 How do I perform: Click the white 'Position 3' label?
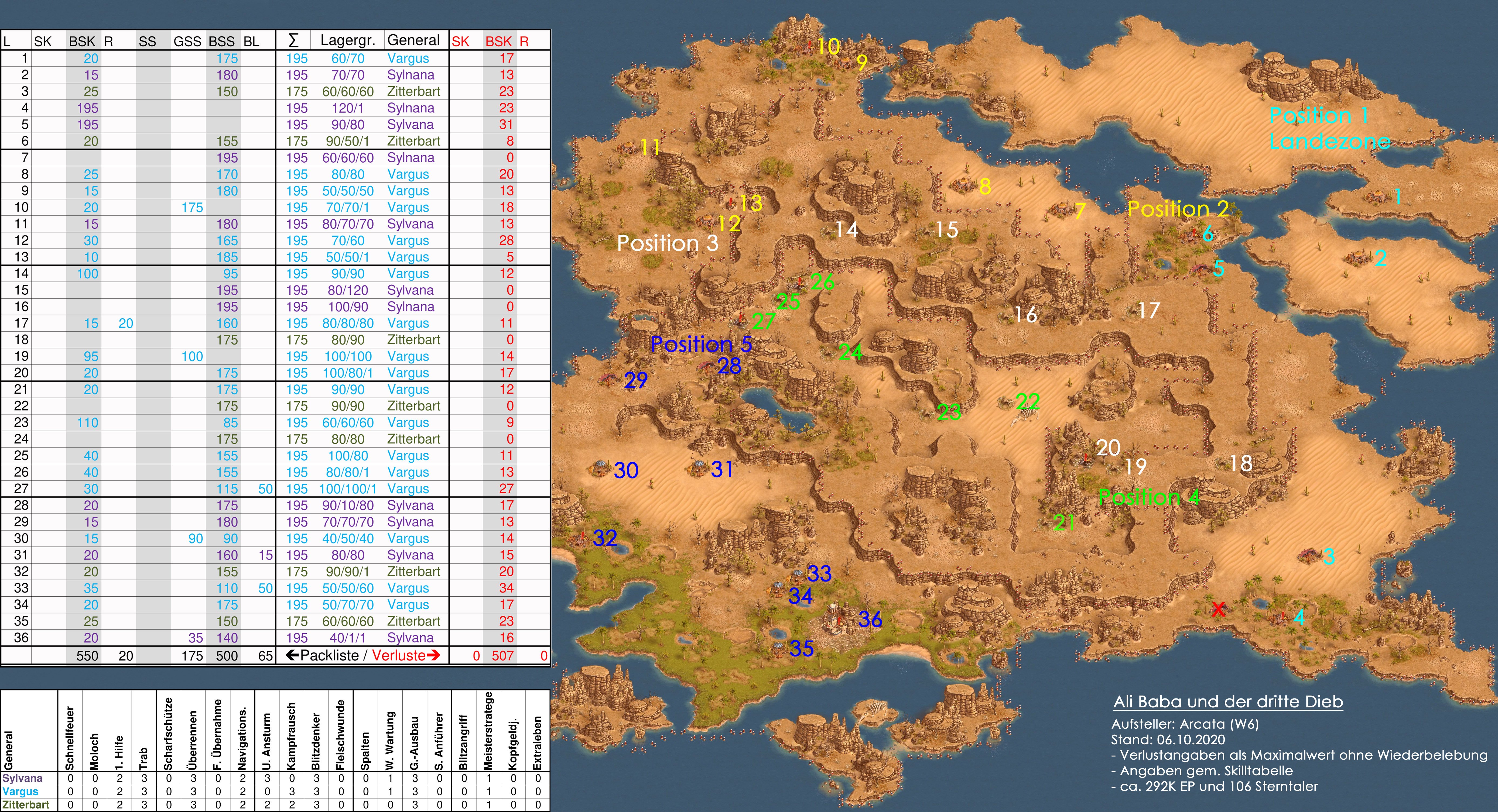click(668, 243)
